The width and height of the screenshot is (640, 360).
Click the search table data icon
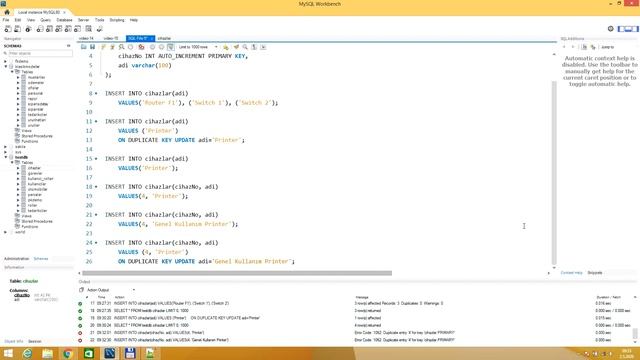pos(89,29)
